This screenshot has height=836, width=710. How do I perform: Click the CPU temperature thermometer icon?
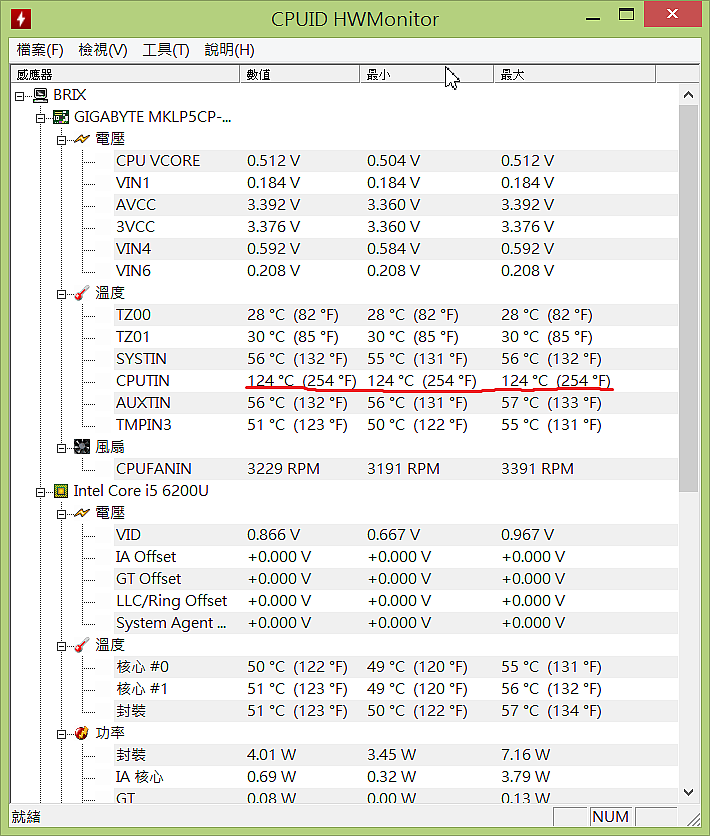tap(82, 645)
